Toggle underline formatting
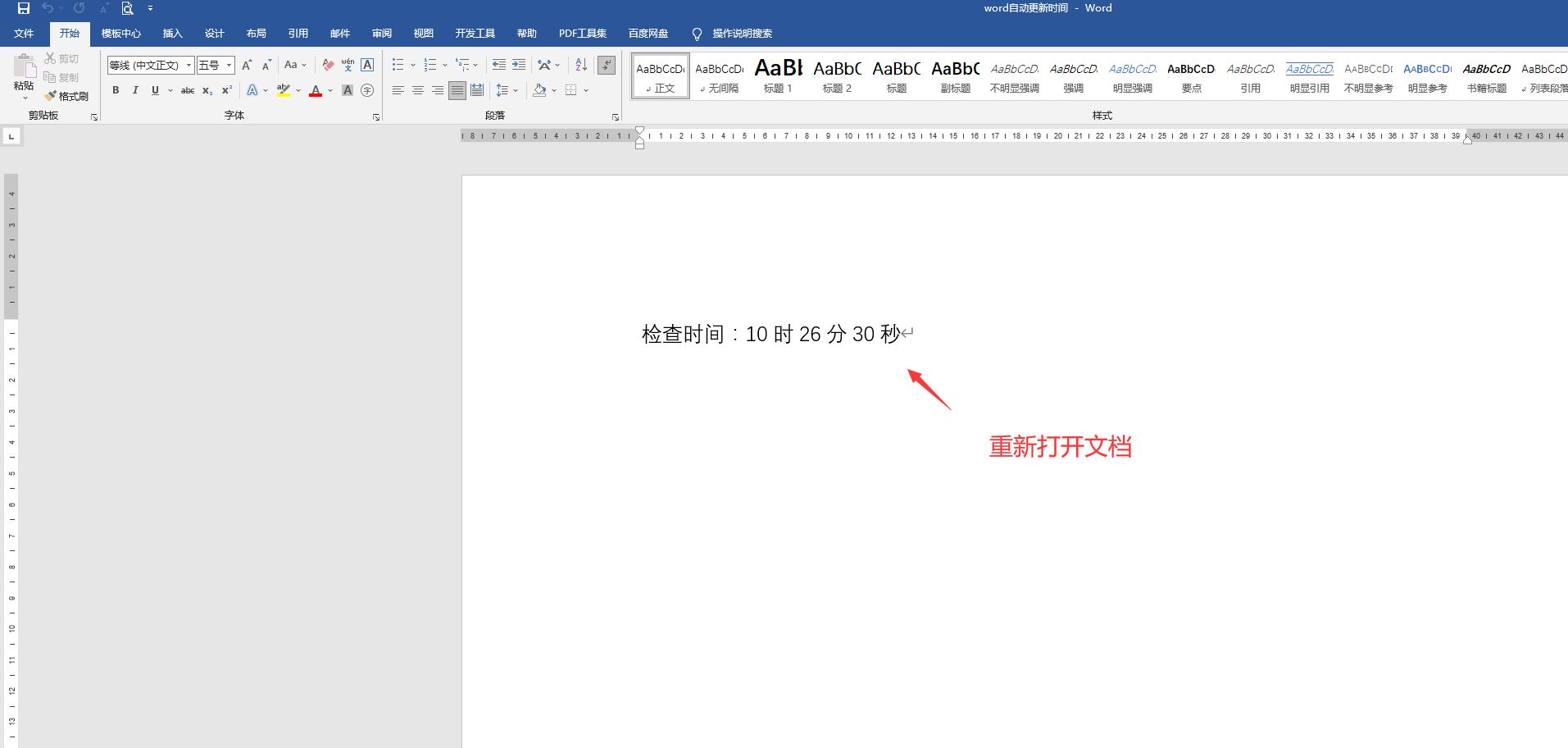This screenshot has height=748, width=1568. (x=155, y=90)
